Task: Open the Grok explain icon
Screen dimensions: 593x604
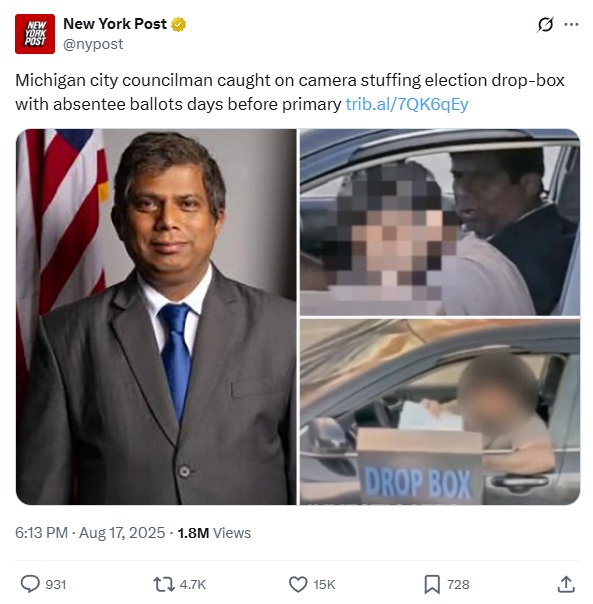Action: pos(545,25)
